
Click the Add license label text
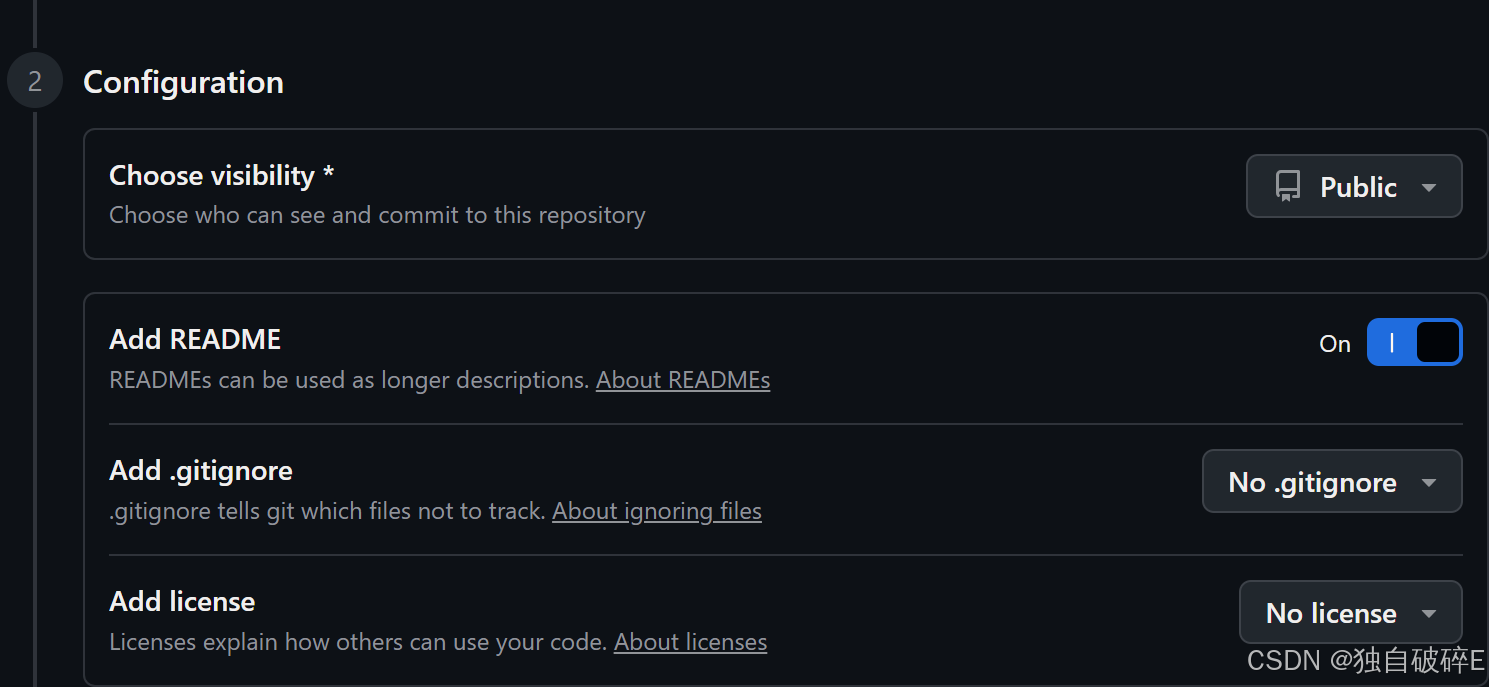[182, 602]
